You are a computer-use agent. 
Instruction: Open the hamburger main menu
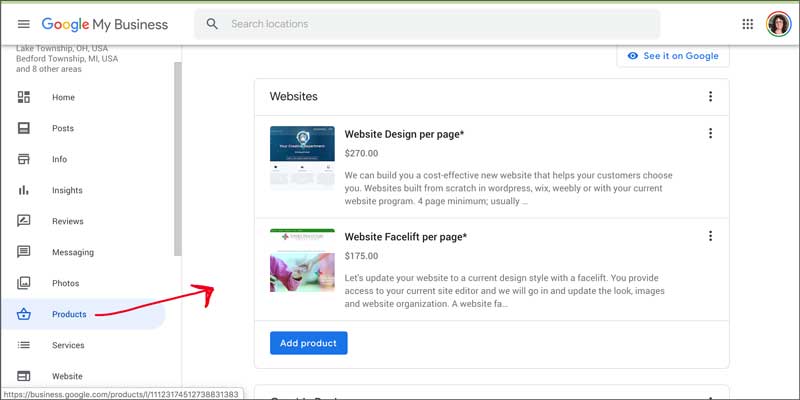23,24
